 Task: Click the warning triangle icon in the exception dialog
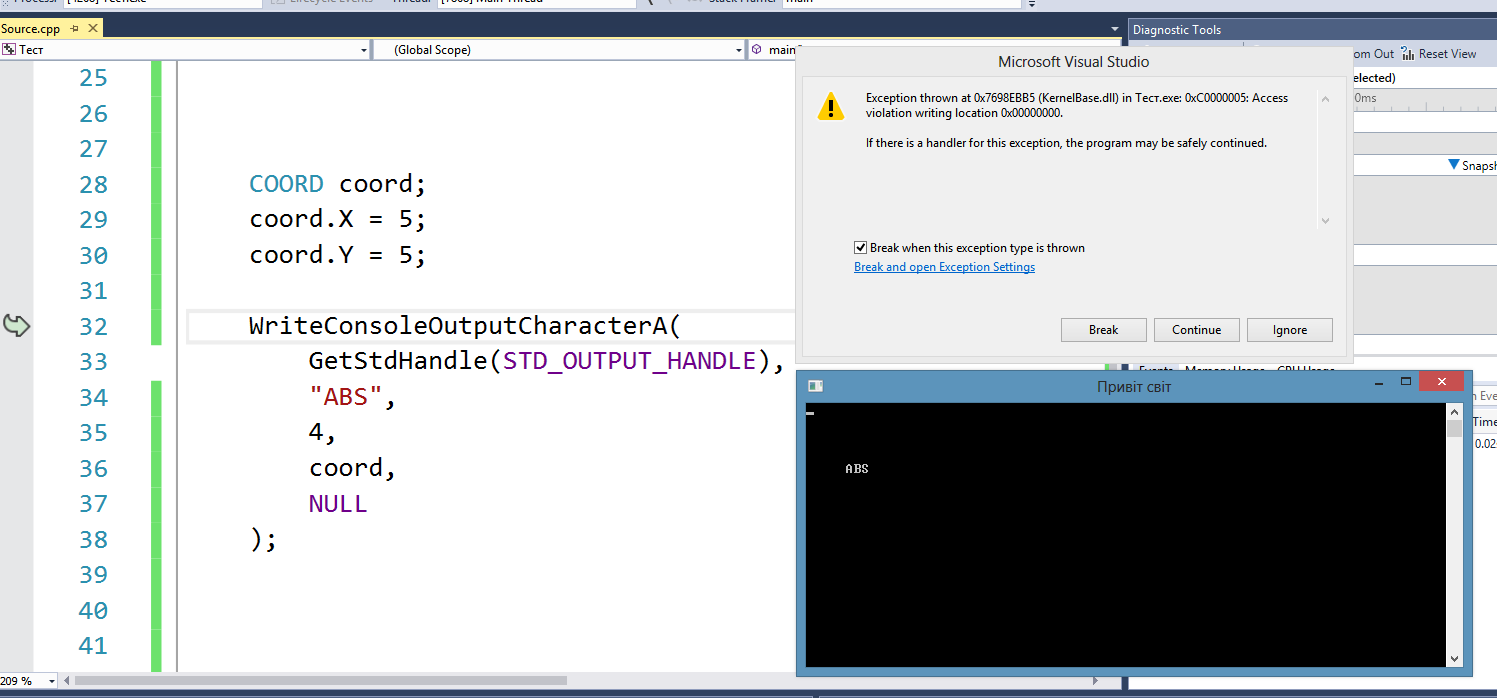pos(830,106)
